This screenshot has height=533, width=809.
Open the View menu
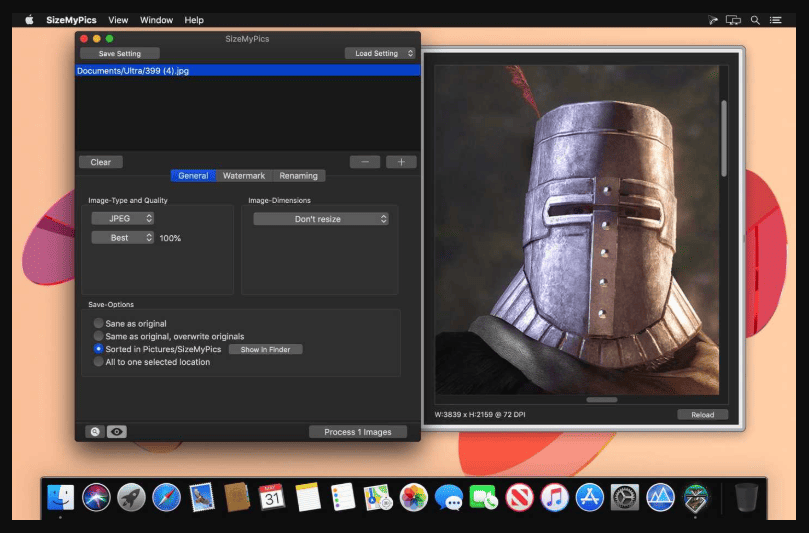(x=118, y=20)
